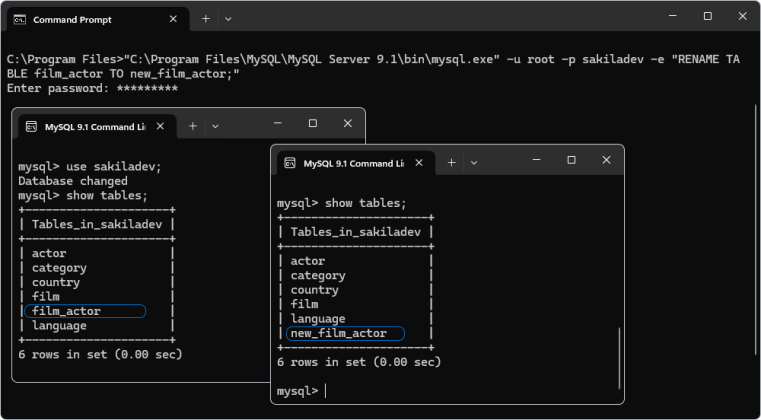Maximize the main Command Prompt window
The image size is (761, 420).
coord(707,17)
